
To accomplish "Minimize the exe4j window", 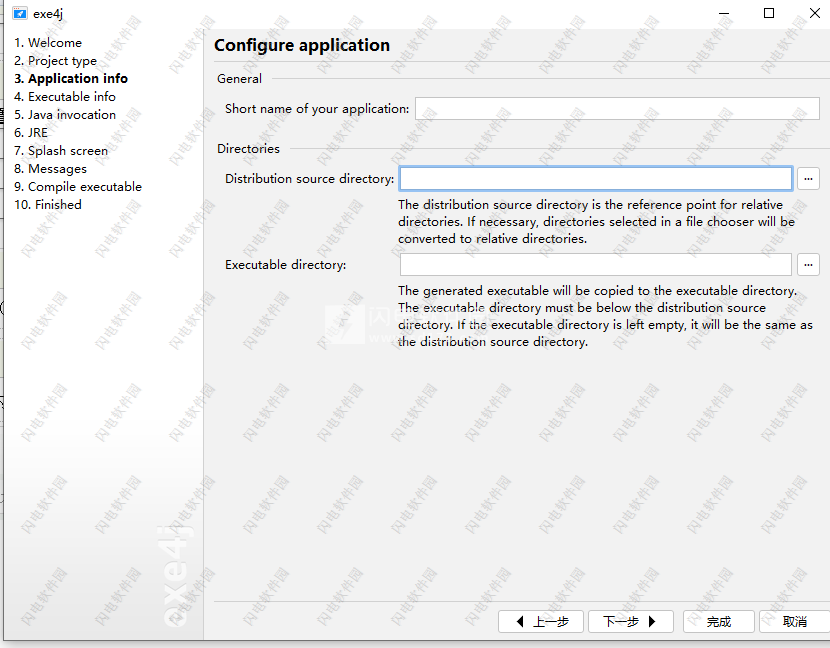I will [x=724, y=13].
